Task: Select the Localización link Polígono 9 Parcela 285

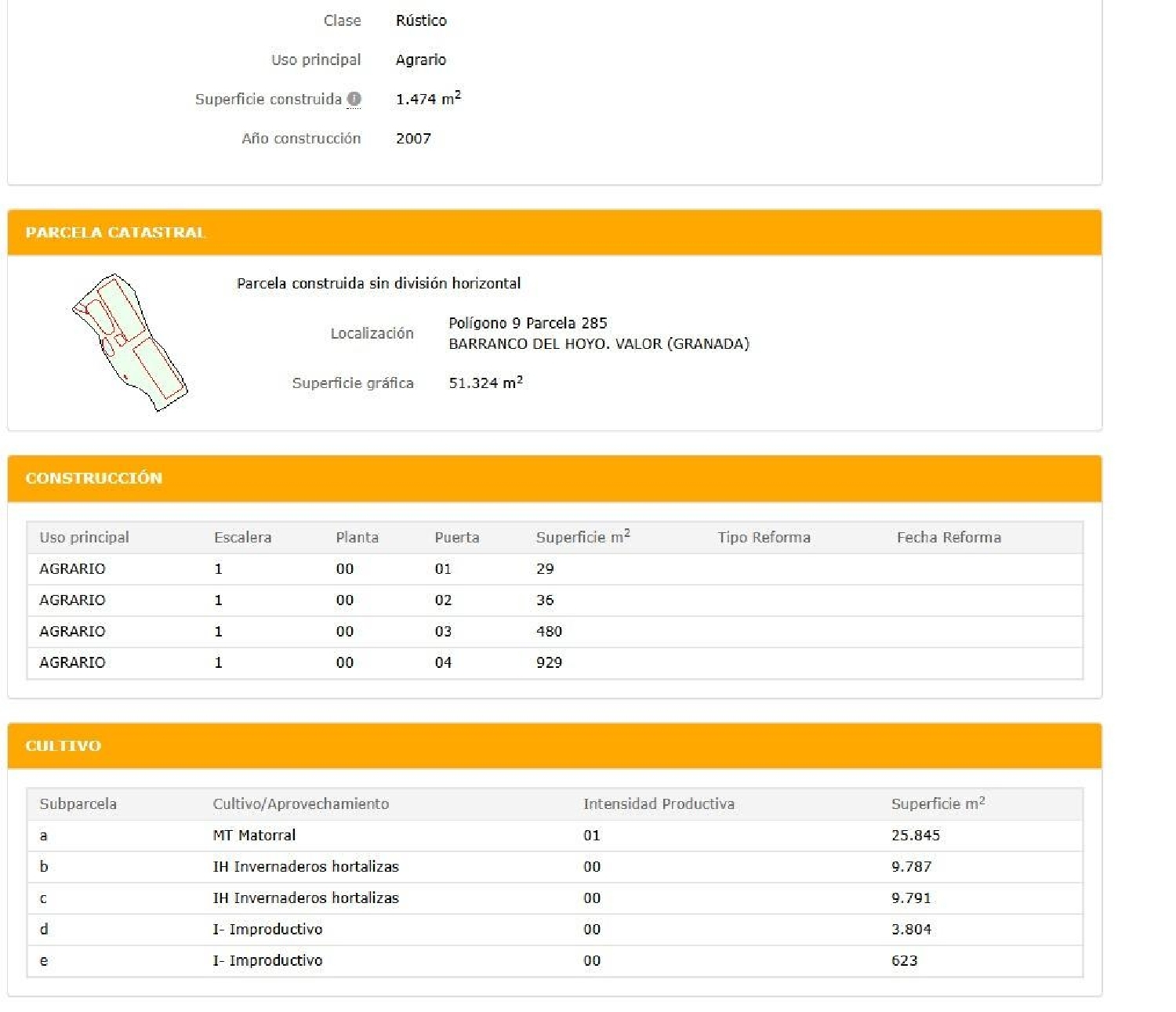Action: [527, 323]
